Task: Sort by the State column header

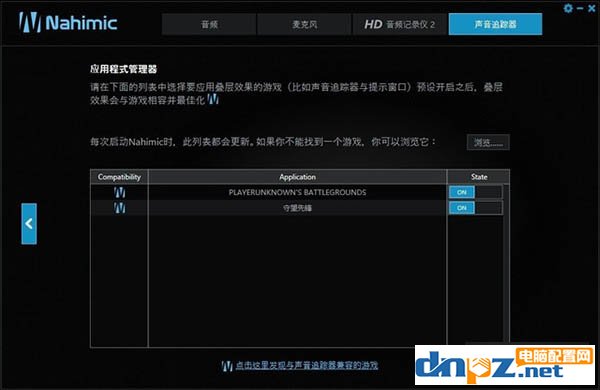Action: click(x=479, y=177)
